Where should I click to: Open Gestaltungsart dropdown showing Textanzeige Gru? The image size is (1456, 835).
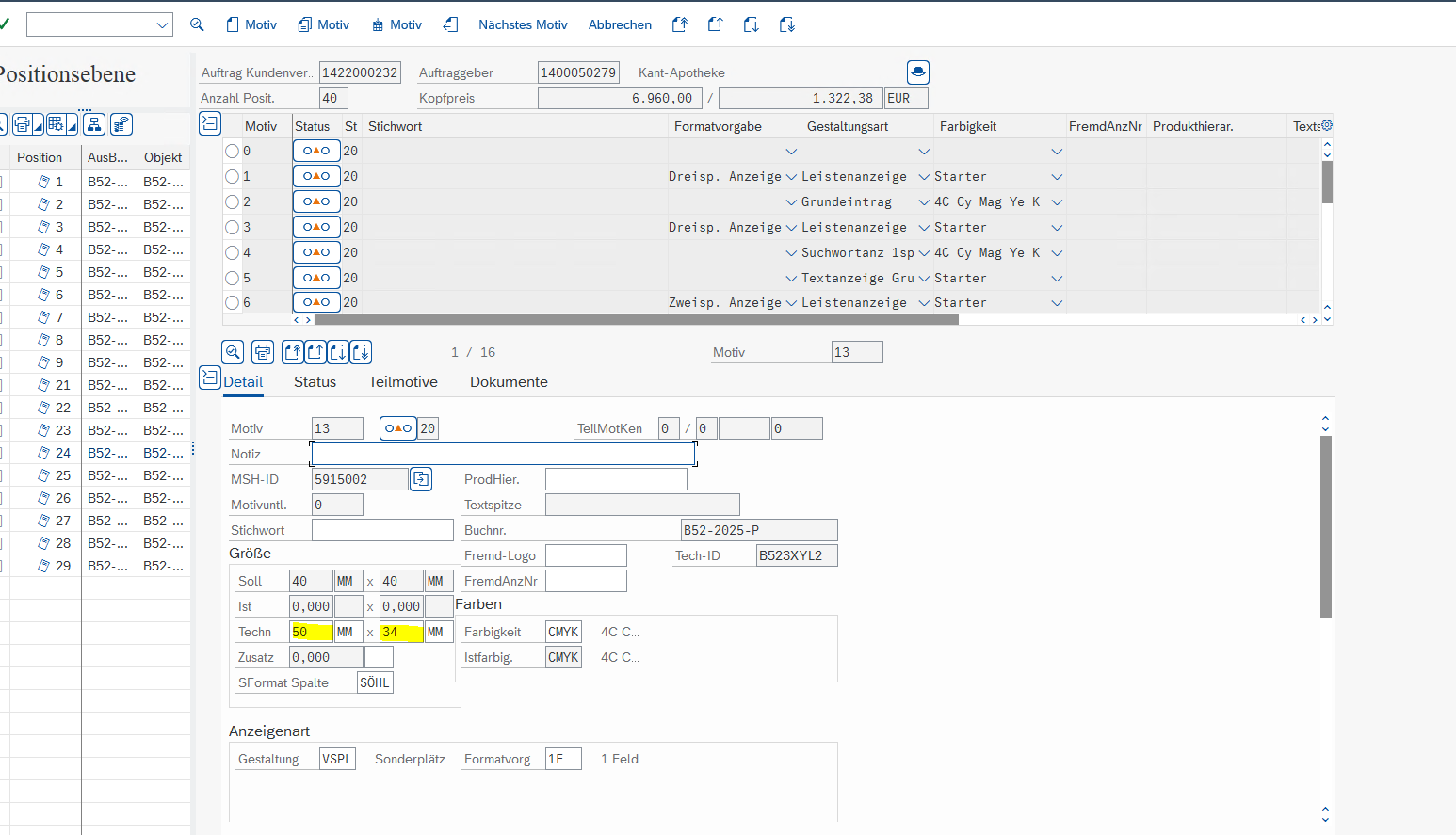pos(924,279)
